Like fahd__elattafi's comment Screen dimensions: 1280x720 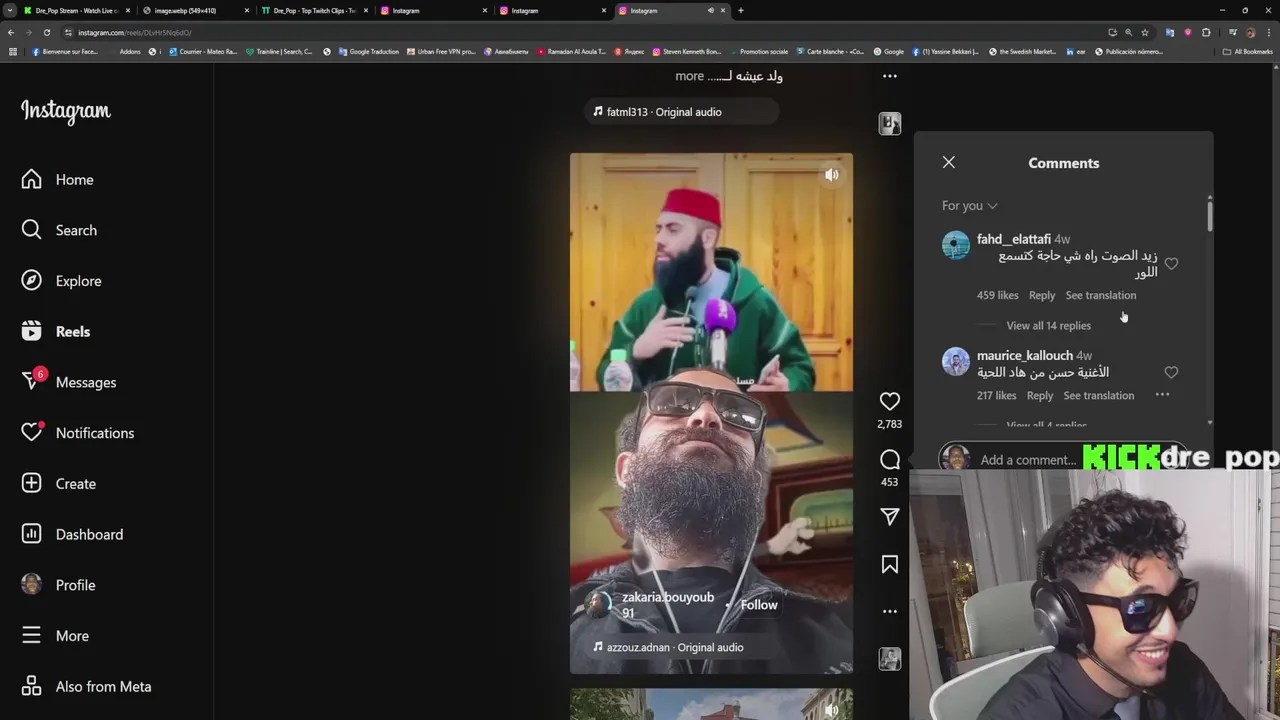1171,264
